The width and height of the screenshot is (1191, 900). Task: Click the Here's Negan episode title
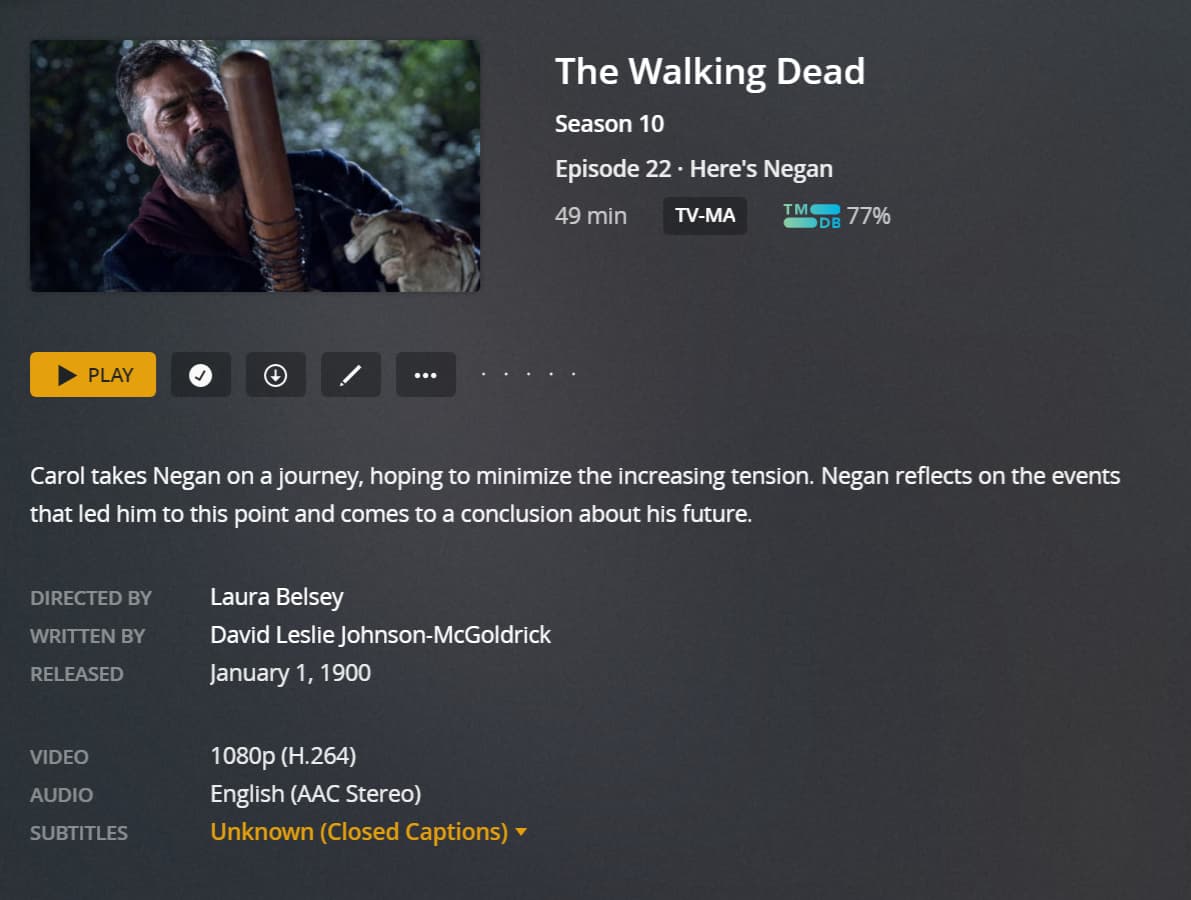click(761, 169)
